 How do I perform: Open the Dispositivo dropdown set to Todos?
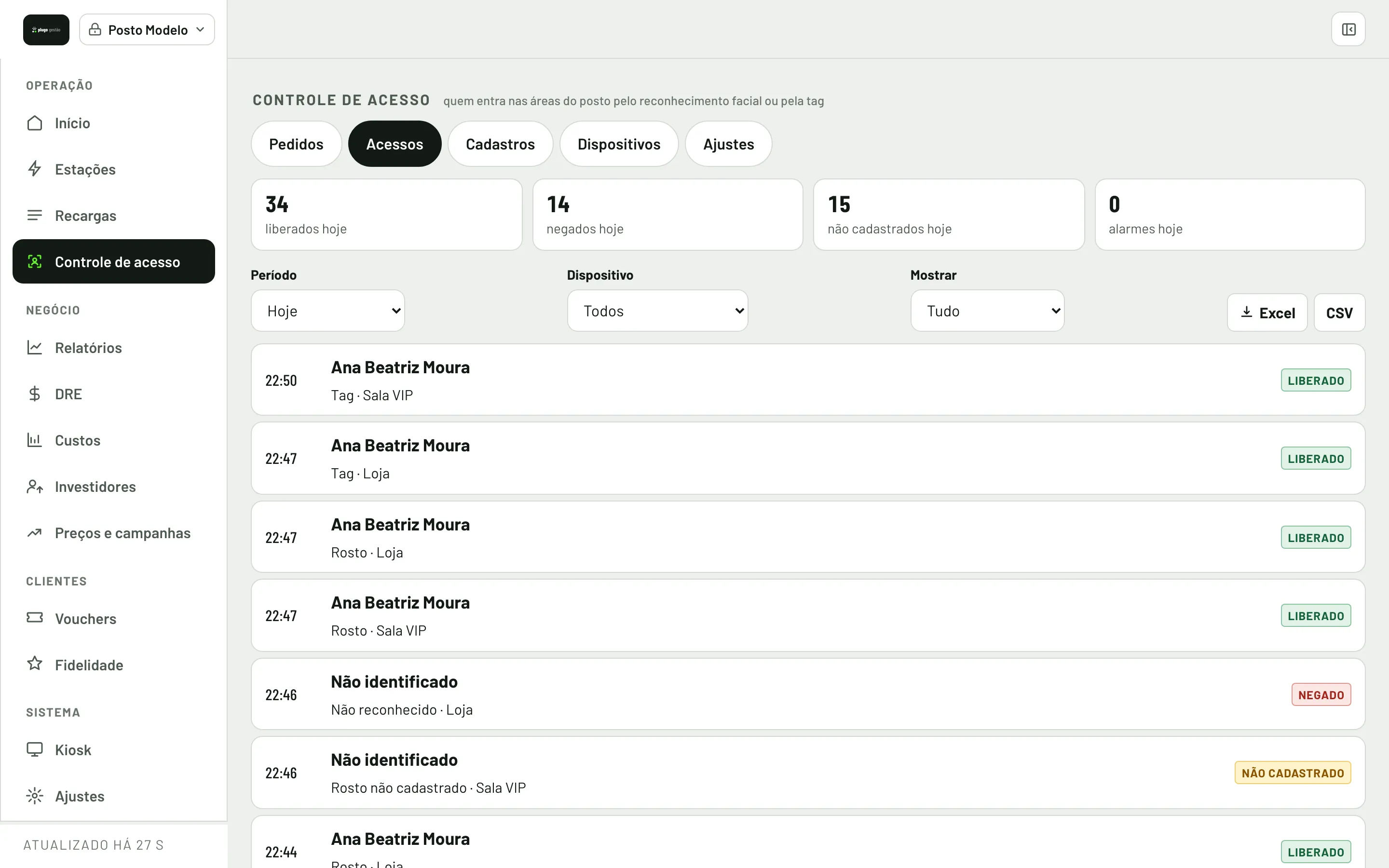[x=658, y=311]
